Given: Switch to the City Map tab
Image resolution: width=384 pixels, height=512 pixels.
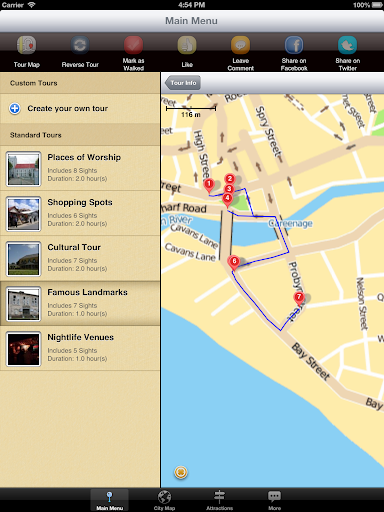Looking at the screenshot, I should click(164, 500).
